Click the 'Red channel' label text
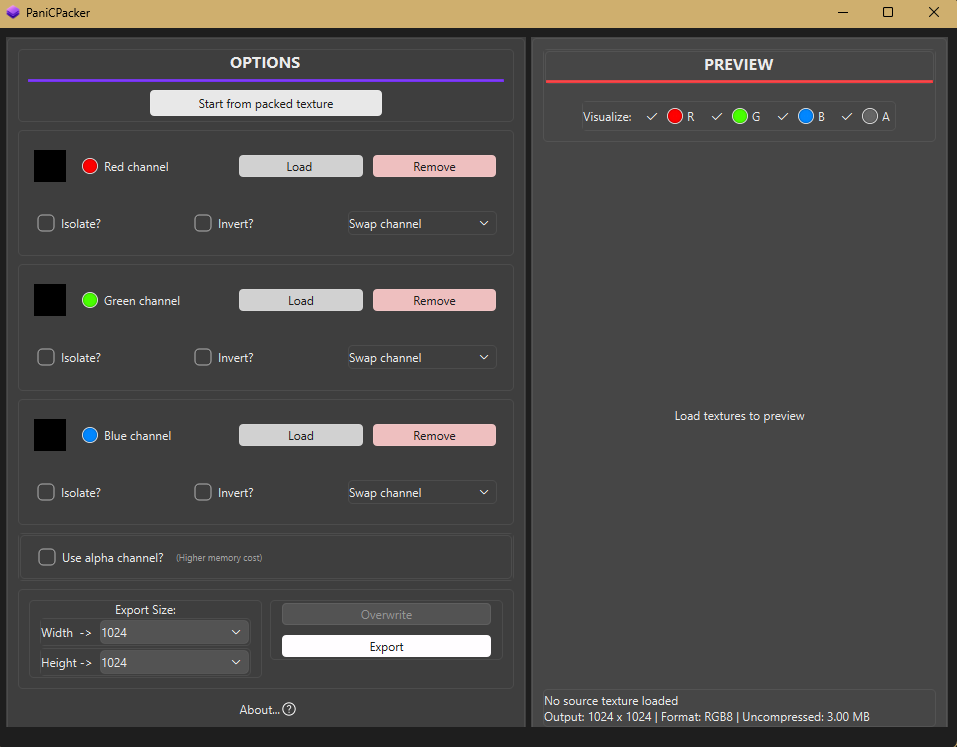This screenshot has height=747, width=957. tap(136, 167)
